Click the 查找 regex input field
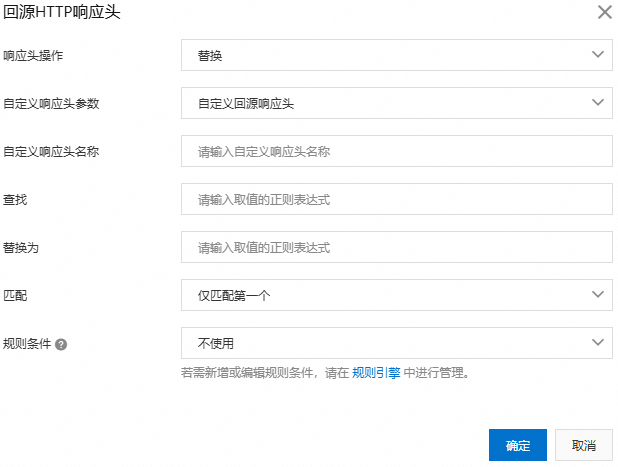Screen dimensions: 618x467 396,199
